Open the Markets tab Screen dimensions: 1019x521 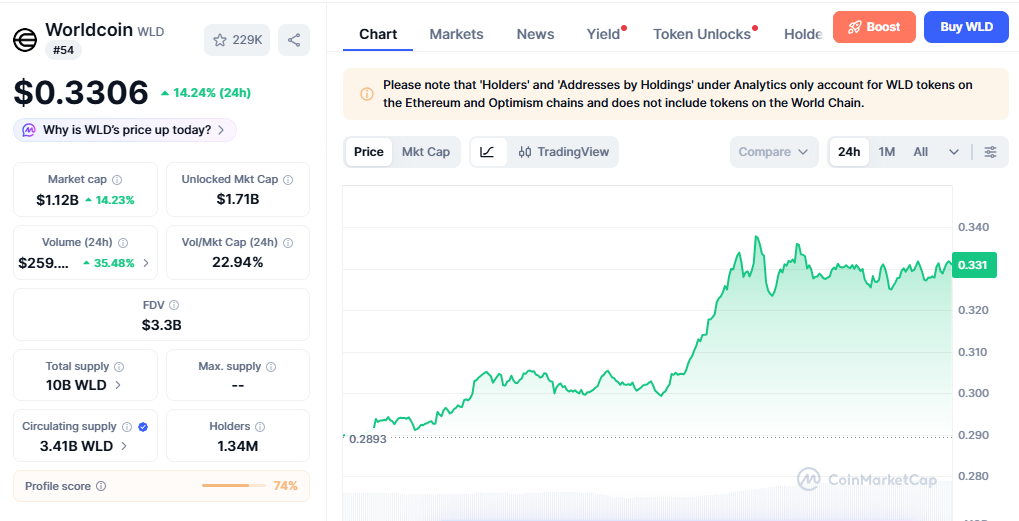[456, 34]
